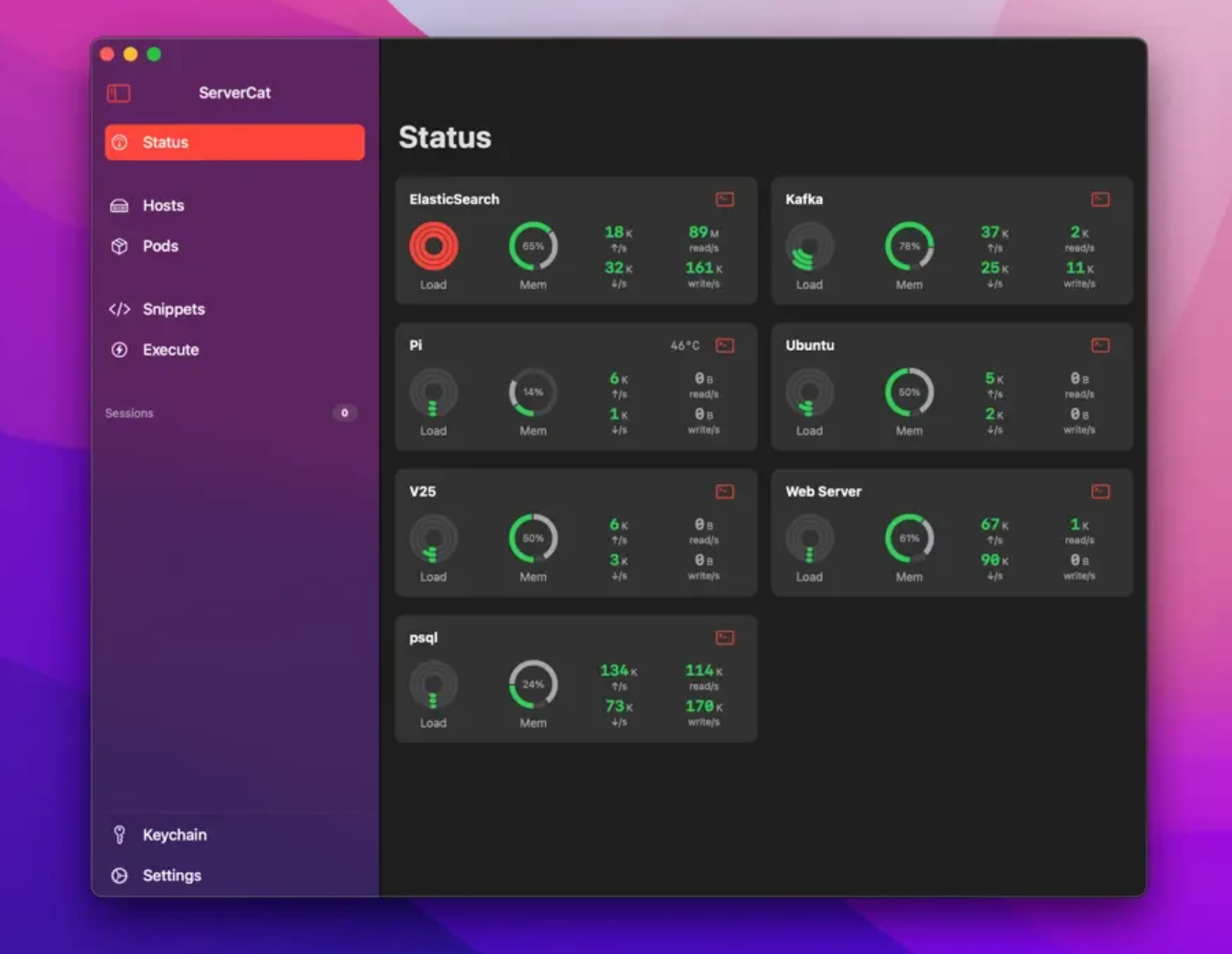Screen dimensions: 1232x954
Task: Click Web Server 67K upload value
Action: click(x=994, y=525)
